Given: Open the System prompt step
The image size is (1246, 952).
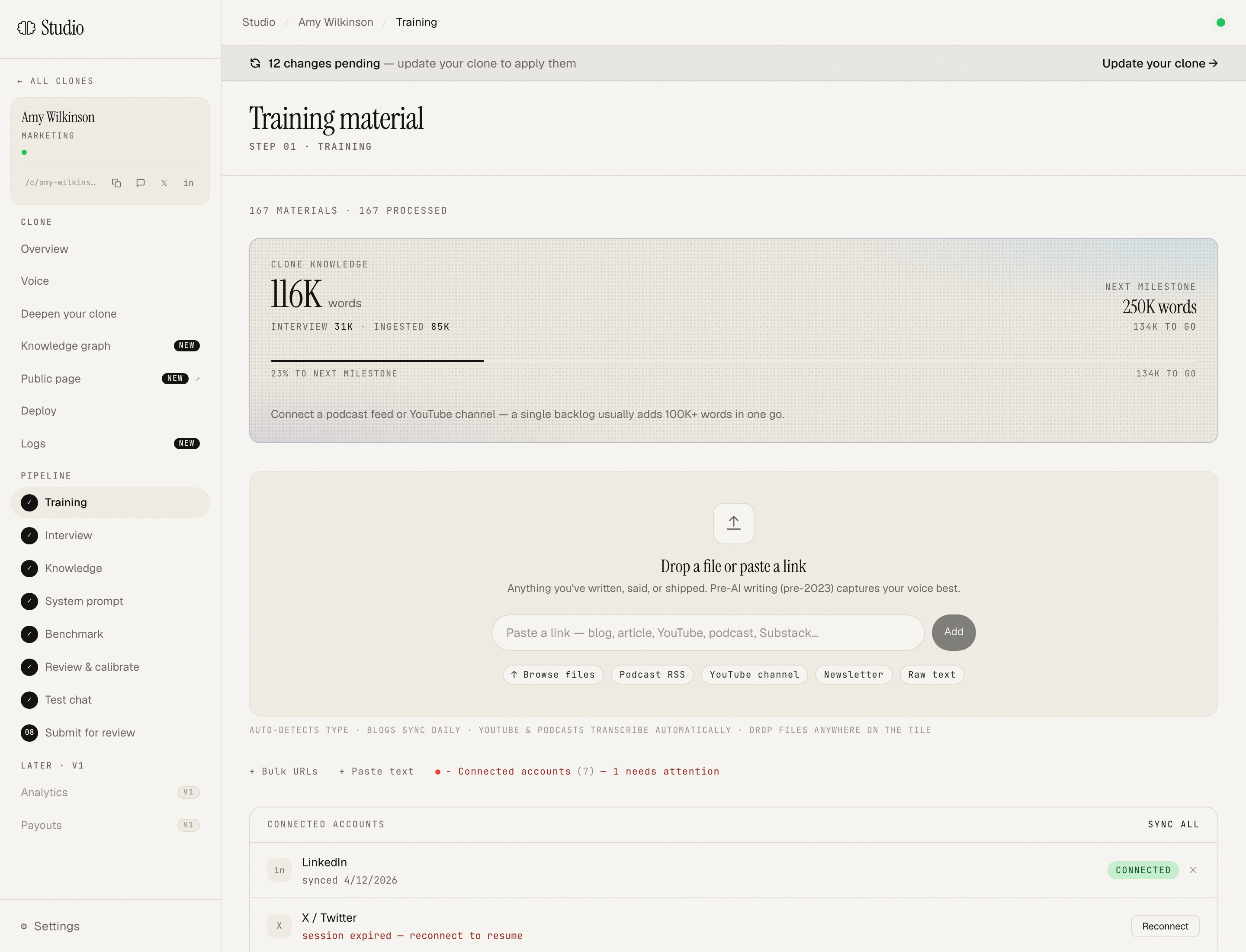Looking at the screenshot, I should 110,601.
